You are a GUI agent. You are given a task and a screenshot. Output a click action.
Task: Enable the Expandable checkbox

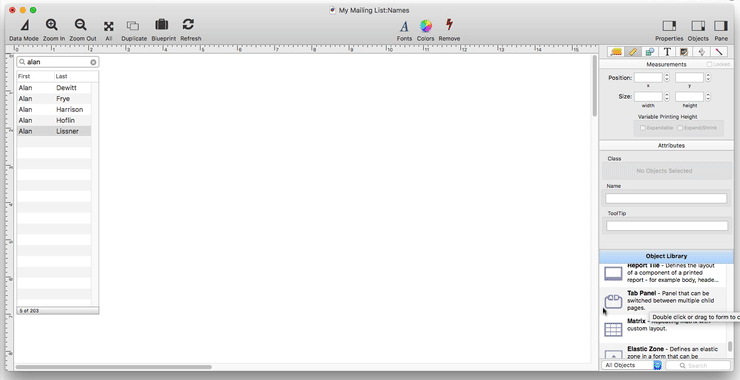pos(642,128)
